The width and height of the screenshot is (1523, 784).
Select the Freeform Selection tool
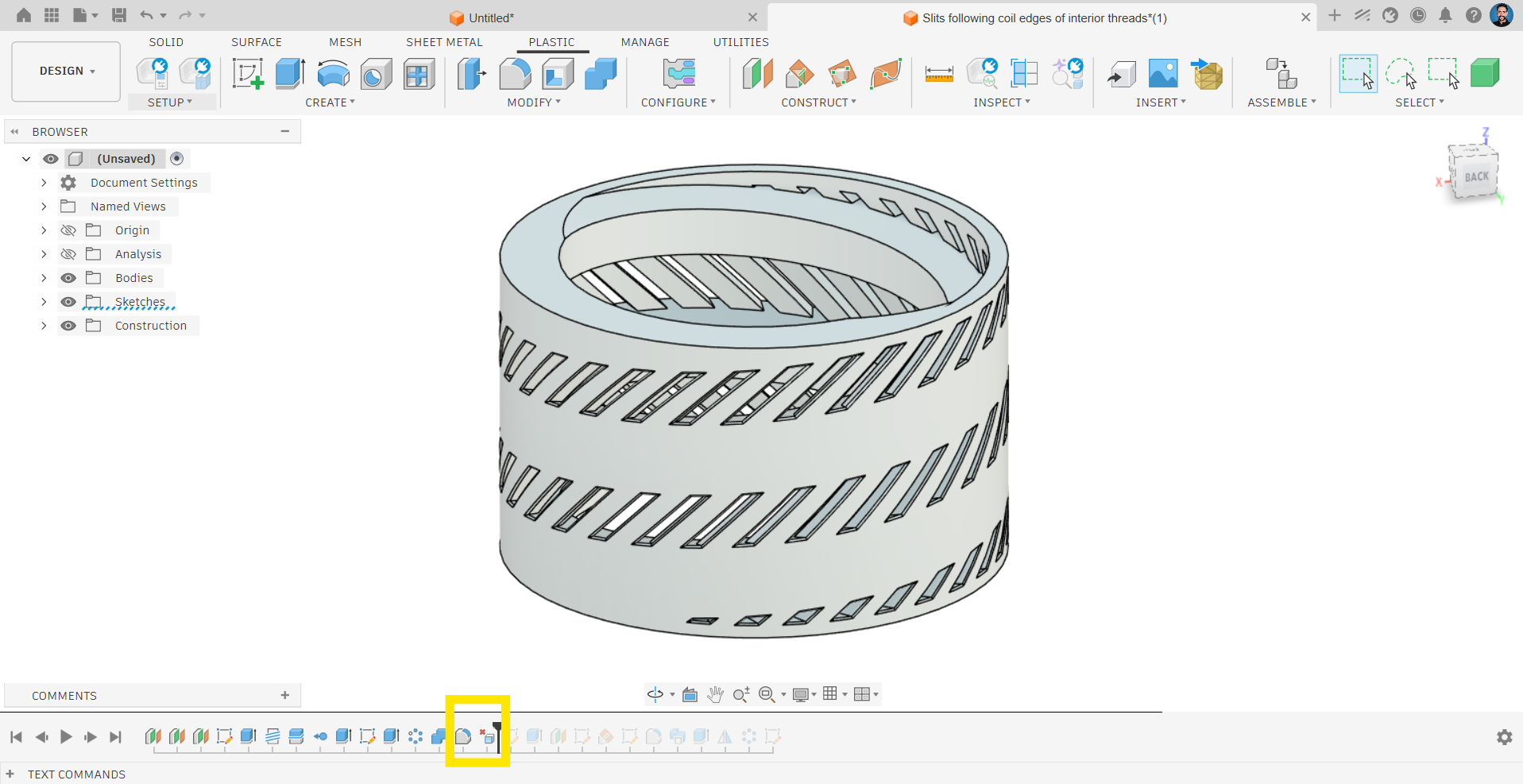(1401, 74)
